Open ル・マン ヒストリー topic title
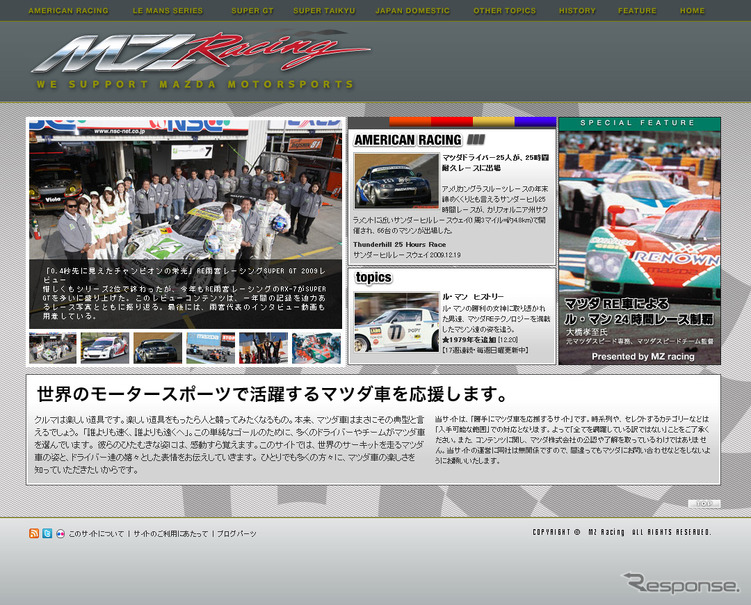Viewport: 751px width, 605px height. click(x=473, y=297)
